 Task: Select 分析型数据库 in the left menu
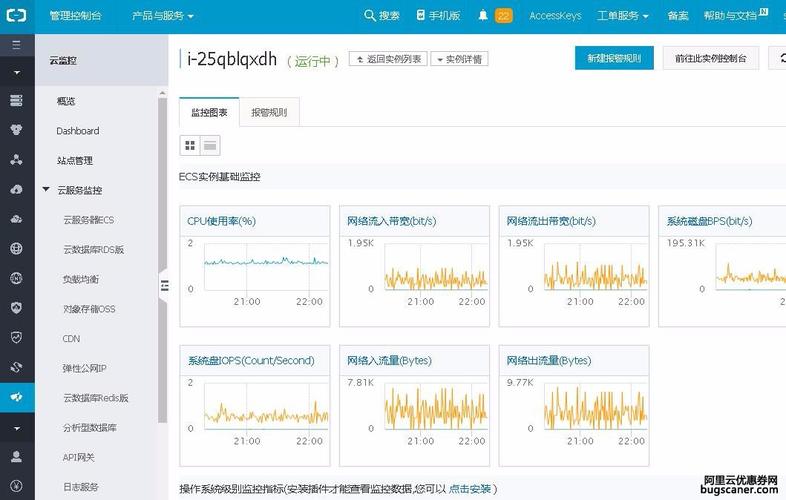[x=90, y=427]
